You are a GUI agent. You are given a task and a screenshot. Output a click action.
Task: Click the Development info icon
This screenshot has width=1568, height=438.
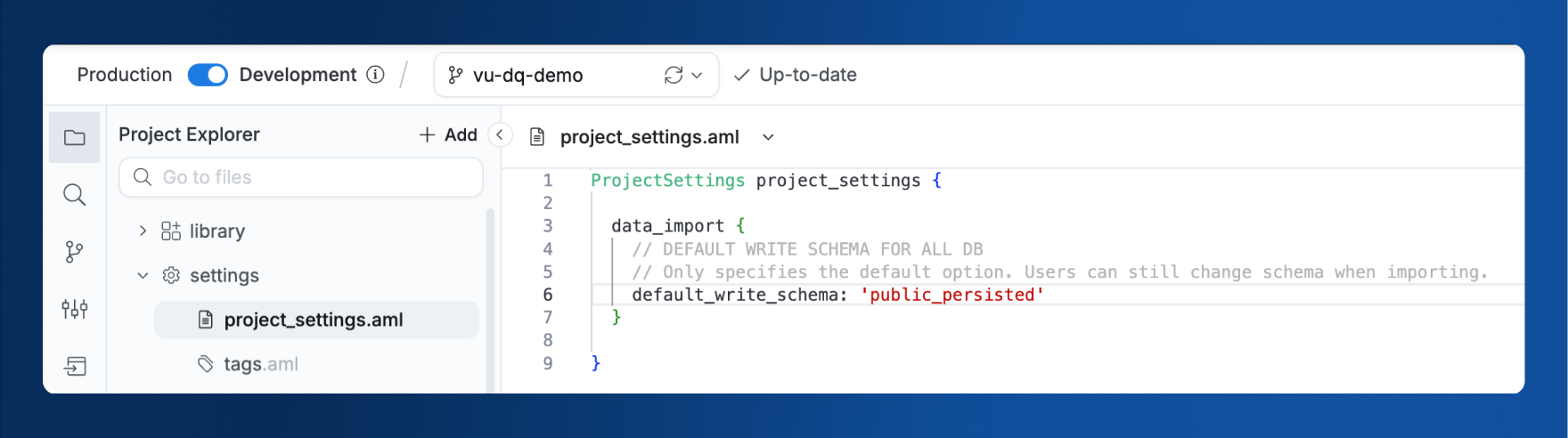pyautogui.click(x=376, y=75)
